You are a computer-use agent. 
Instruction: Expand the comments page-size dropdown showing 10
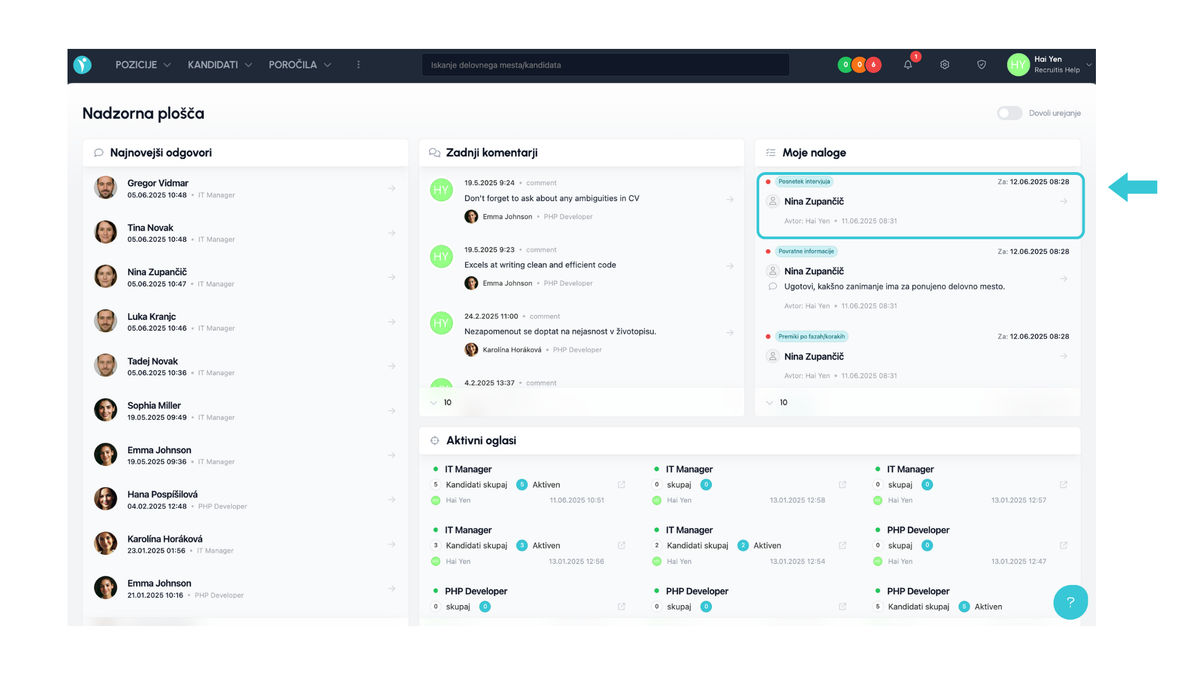pos(440,402)
